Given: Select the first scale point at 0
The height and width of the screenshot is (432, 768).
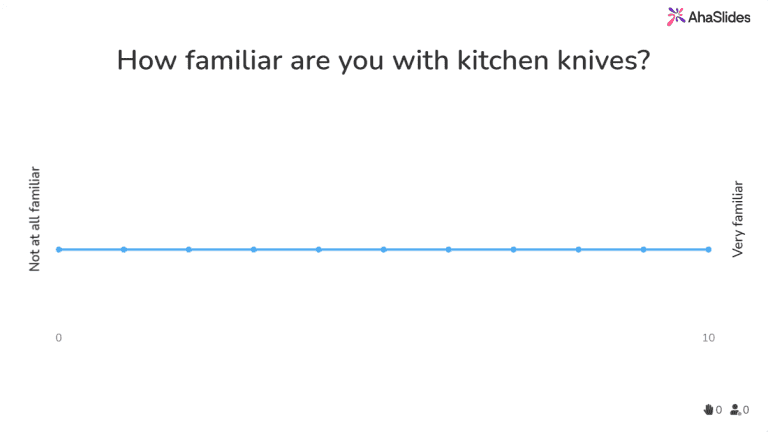Looking at the screenshot, I should tap(59, 249).
